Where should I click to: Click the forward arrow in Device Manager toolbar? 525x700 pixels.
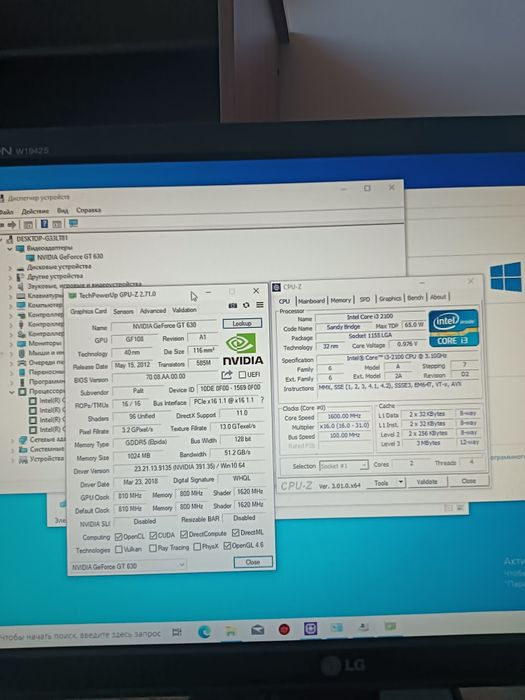[x=12, y=225]
